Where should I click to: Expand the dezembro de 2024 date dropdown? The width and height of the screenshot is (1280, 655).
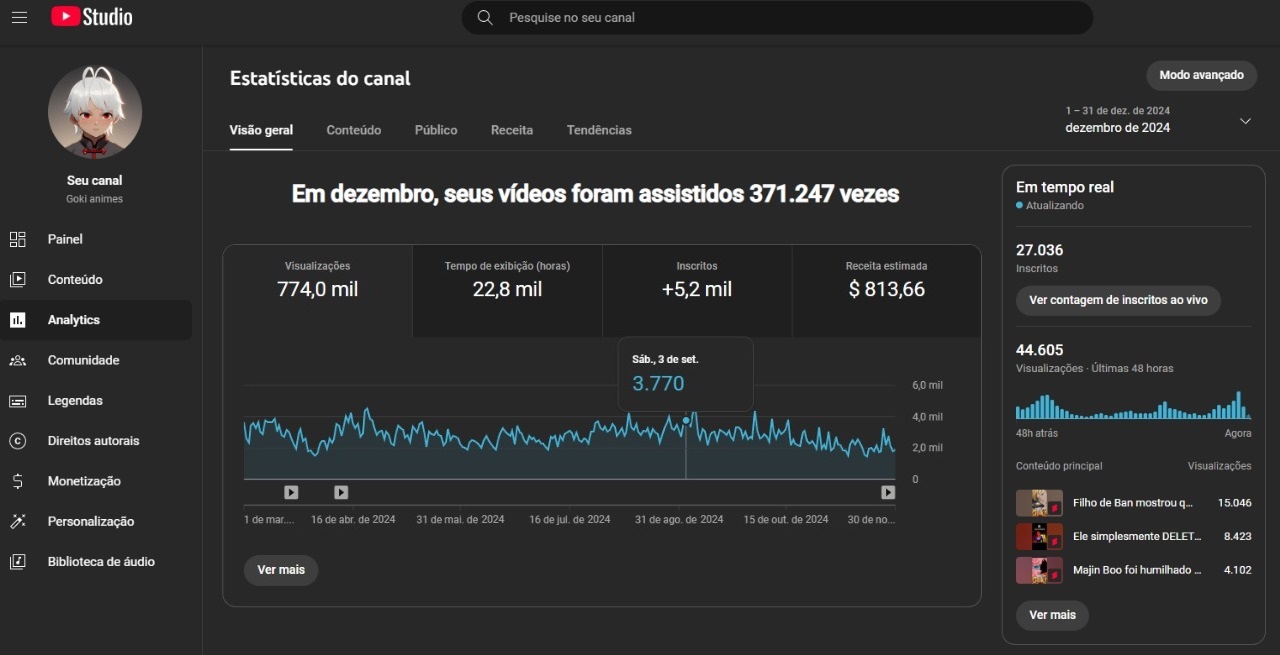pyautogui.click(x=1245, y=121)
